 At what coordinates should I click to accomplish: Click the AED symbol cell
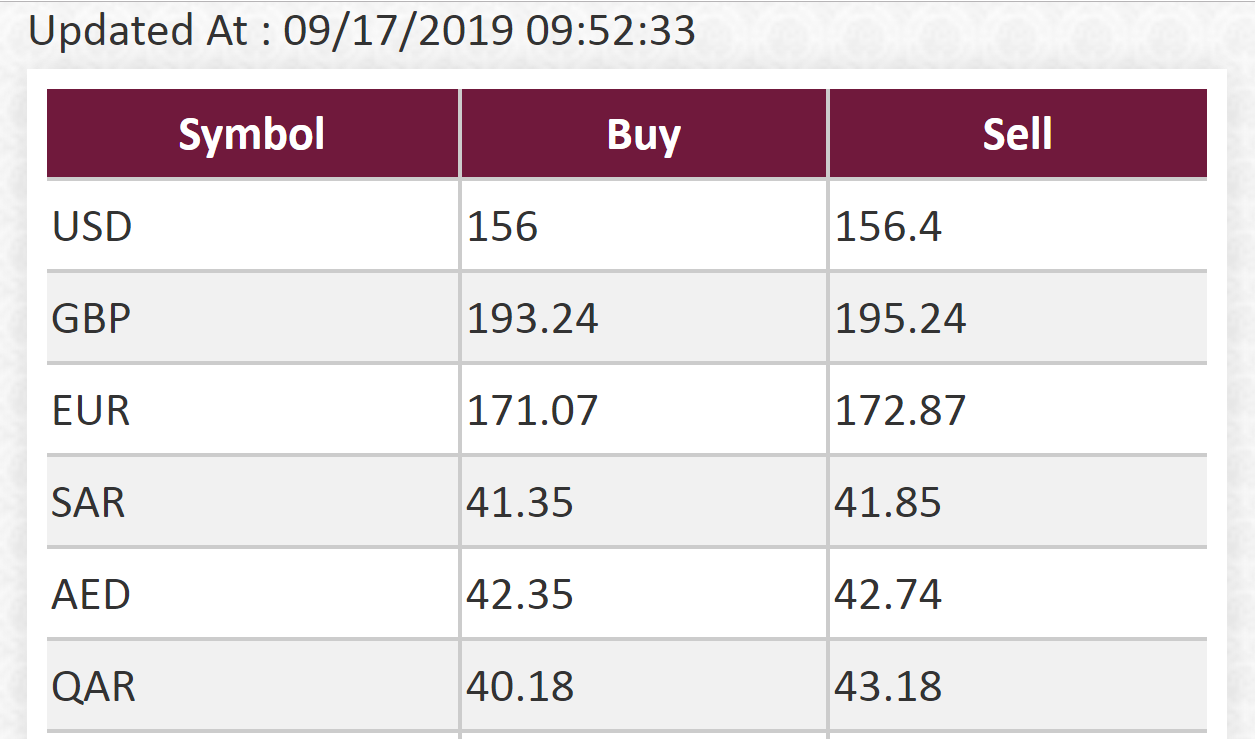click(x=91, y=595)
